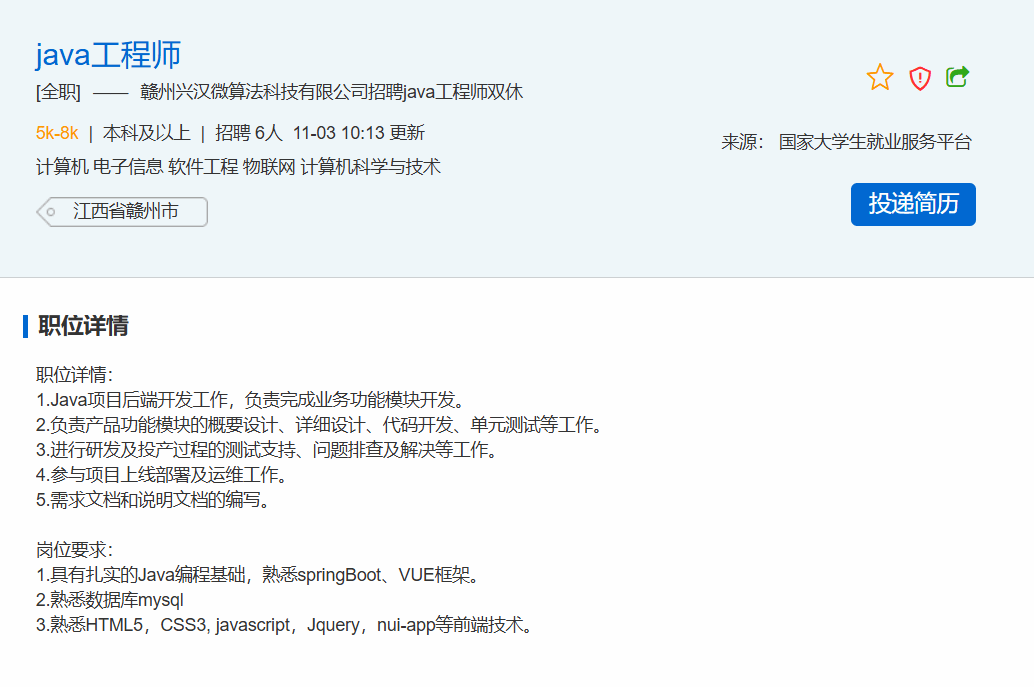The image size is (1034, 687).
Task: Click the tag icon beside 江西省赣州市
Action: (x=49, y=212)
